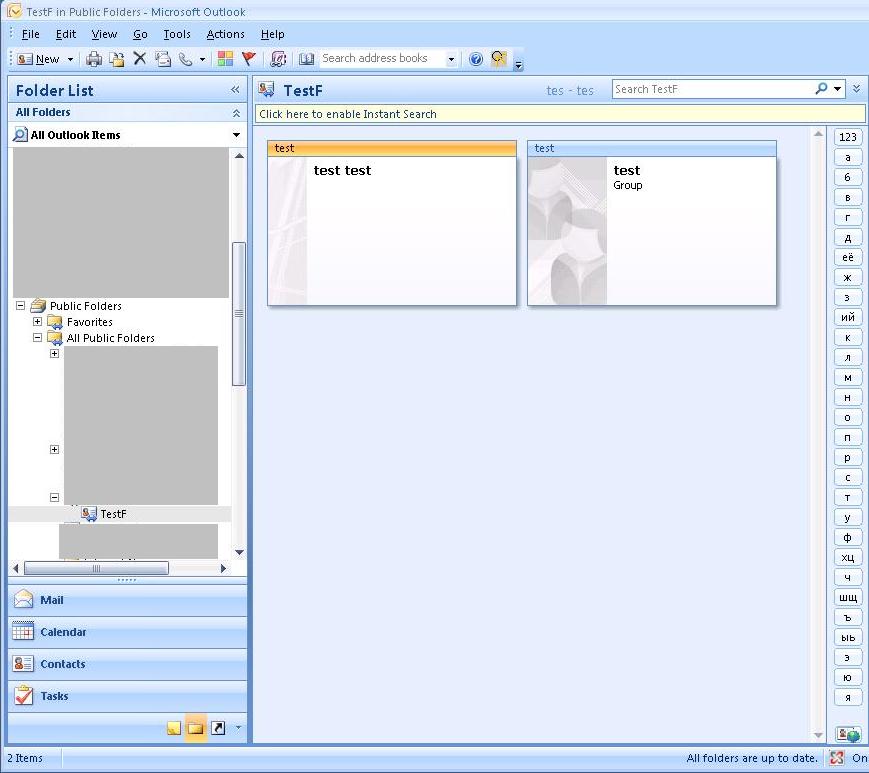The image size is (869, 773).
Task: Click the Delete (X) toolbar icon
Action: [x=140, y=58]
